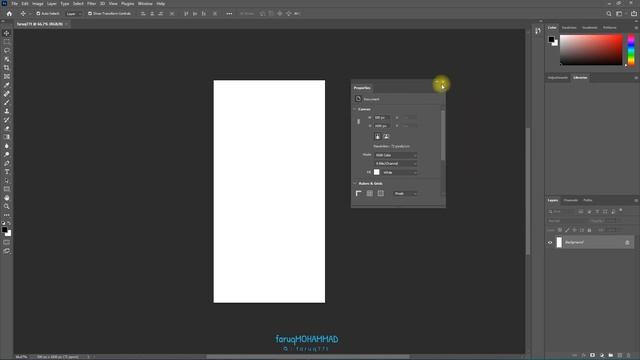Select the Gradient tool

coord(7,137)
